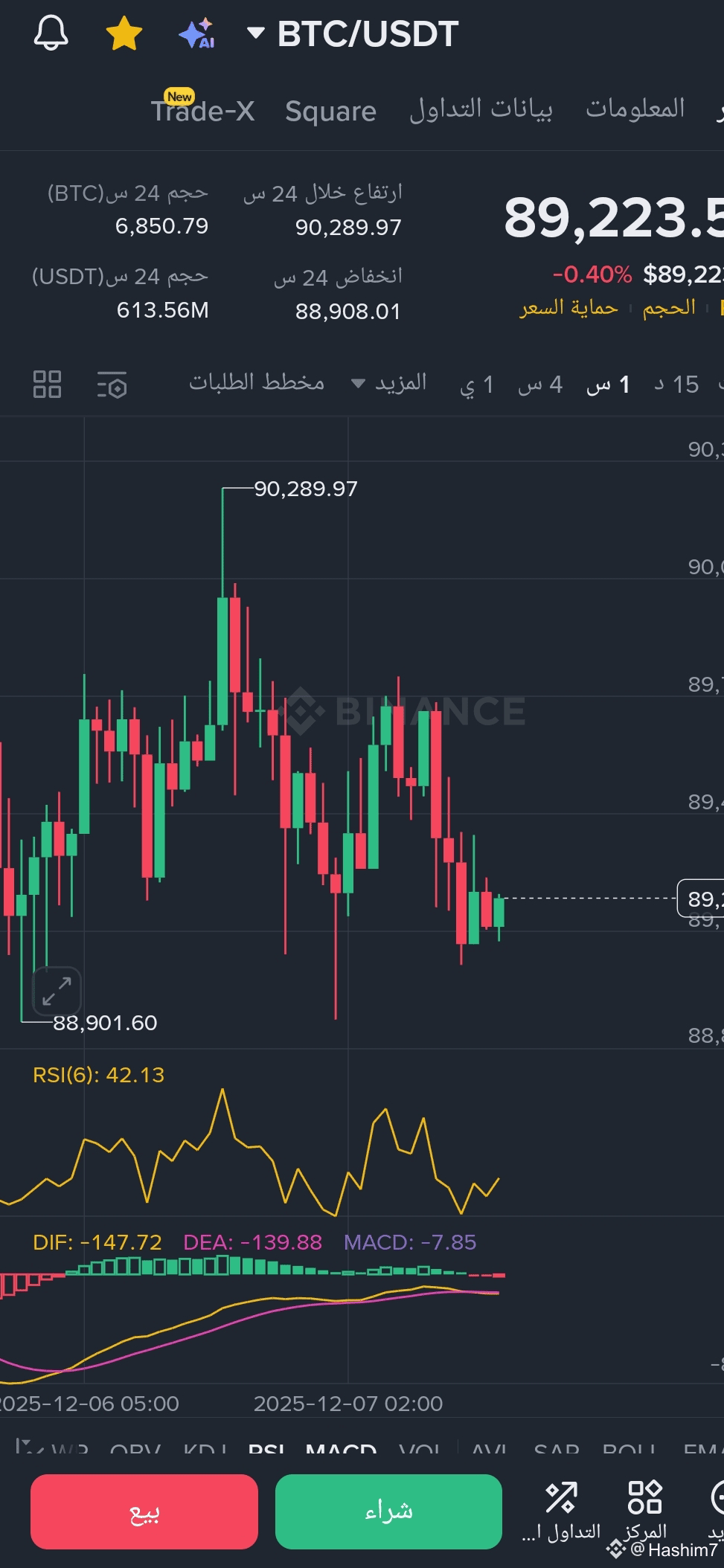Screen dimensions: 724x1568
Task: Select the 4 س timeframe
Action: (x=540, y=385)
